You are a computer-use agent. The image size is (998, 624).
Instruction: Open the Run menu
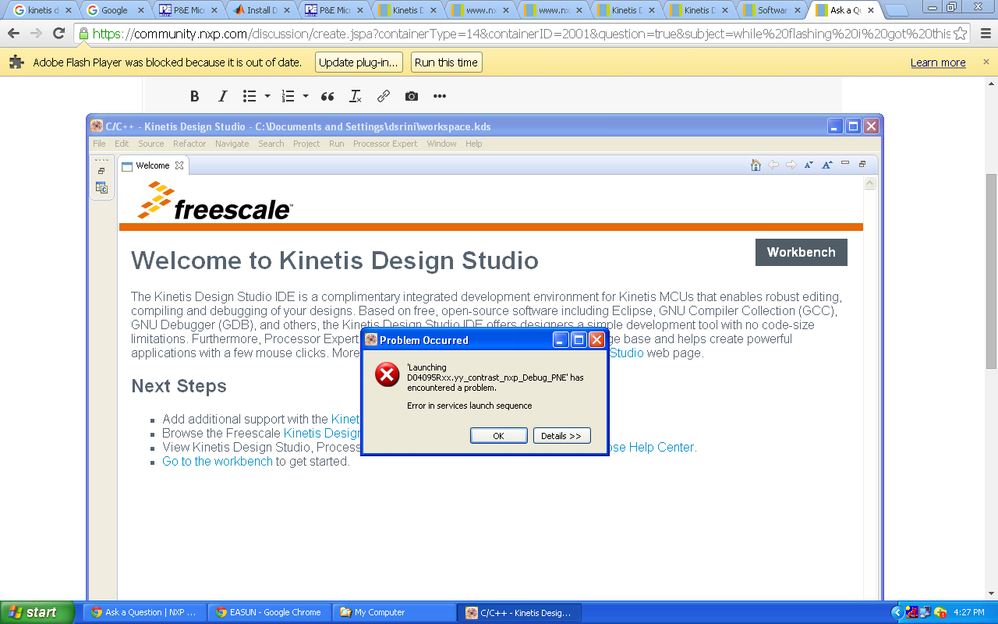point(336,144)
